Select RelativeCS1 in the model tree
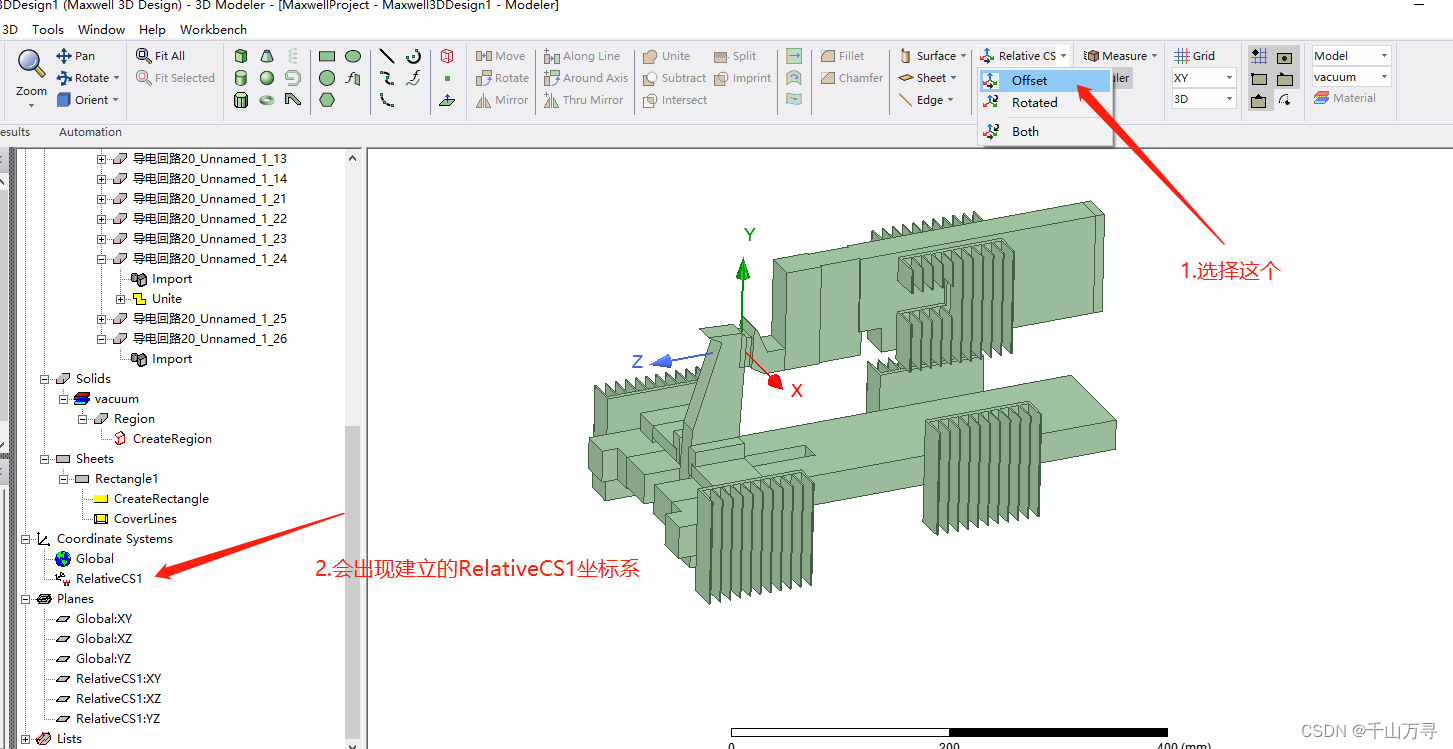This screenshot has height=749, width=1453. coord(110,578)
